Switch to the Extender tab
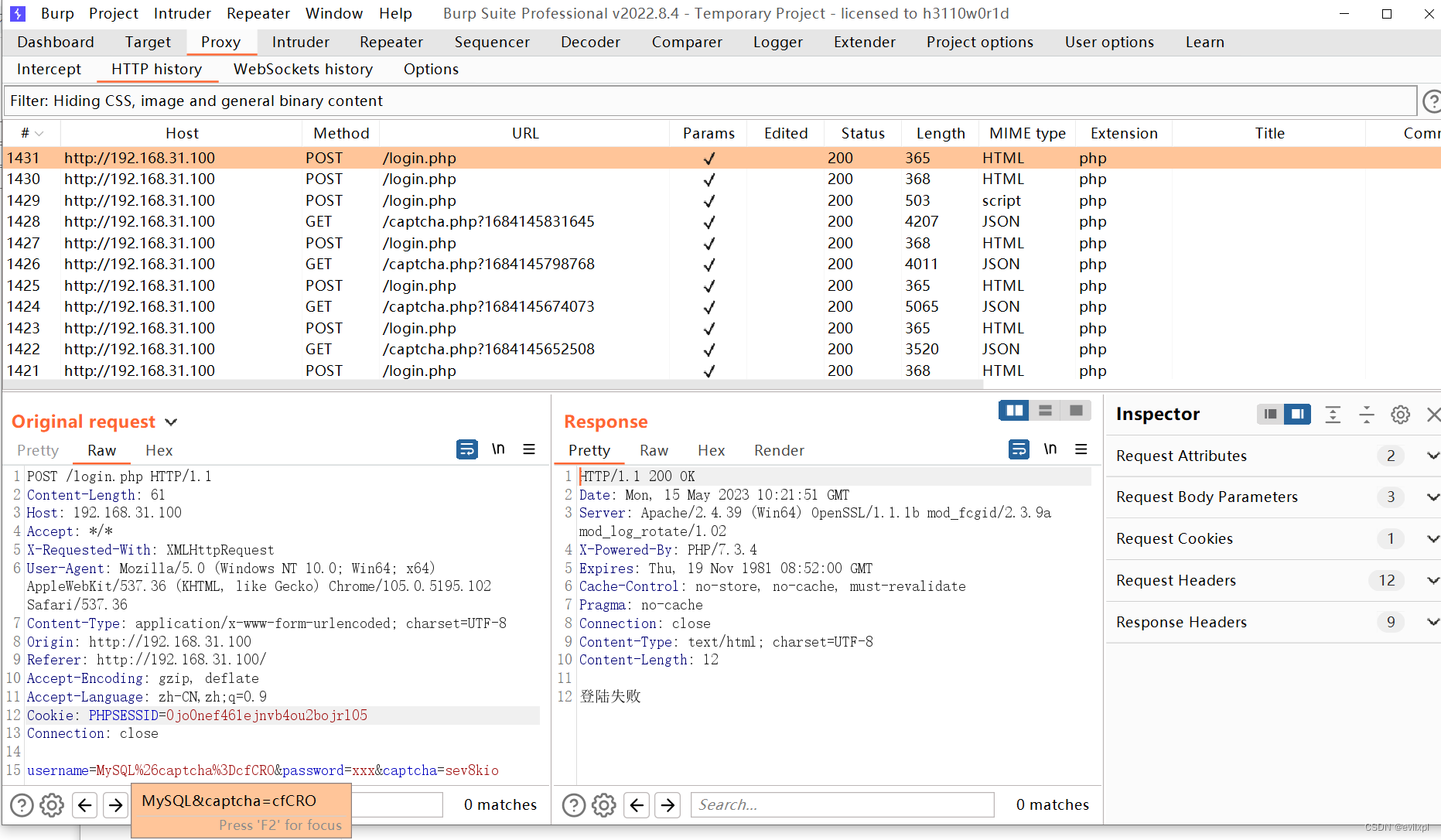1441x840 pixels. coord(865,42)
